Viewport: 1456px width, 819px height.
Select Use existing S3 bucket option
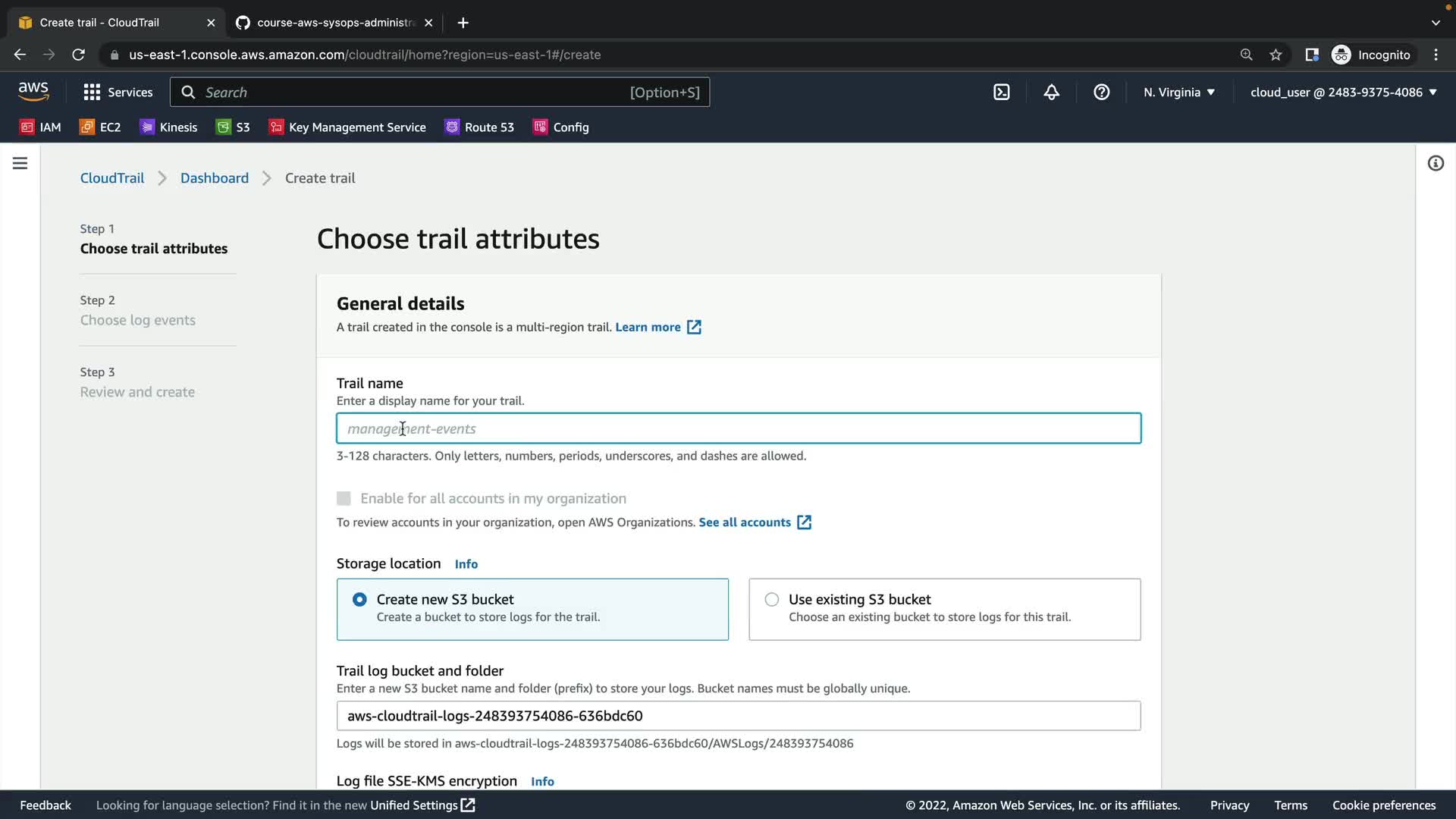[x=771, y=599]
